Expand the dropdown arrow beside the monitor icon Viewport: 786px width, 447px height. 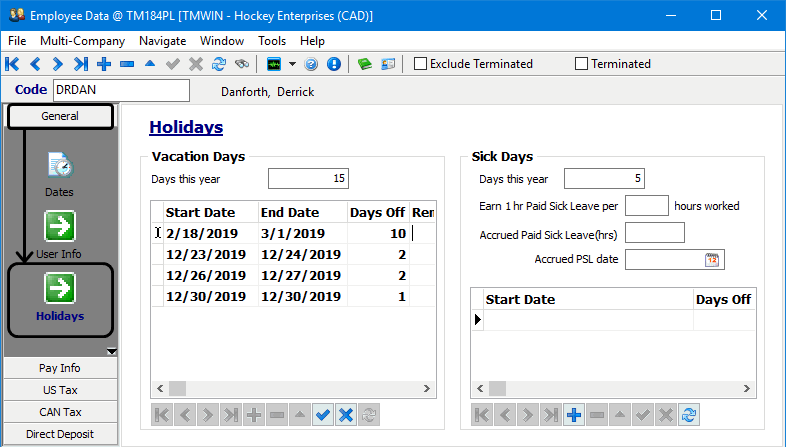[292, 64]
